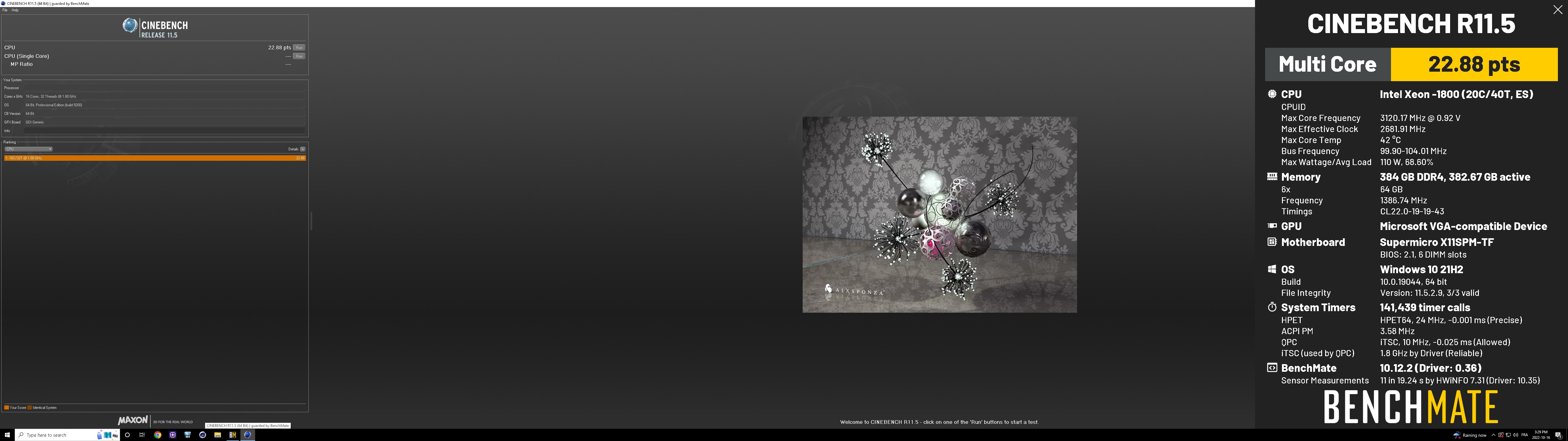The image size is (1568, 441).
Task: Click the GFX Board GDI Generic field
Action: (164, 122)
